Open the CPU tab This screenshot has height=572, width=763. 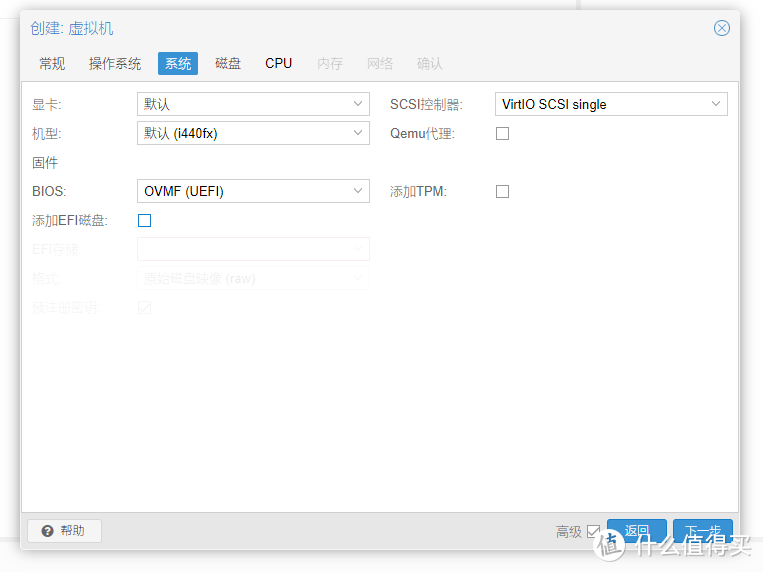pos(279,63)
